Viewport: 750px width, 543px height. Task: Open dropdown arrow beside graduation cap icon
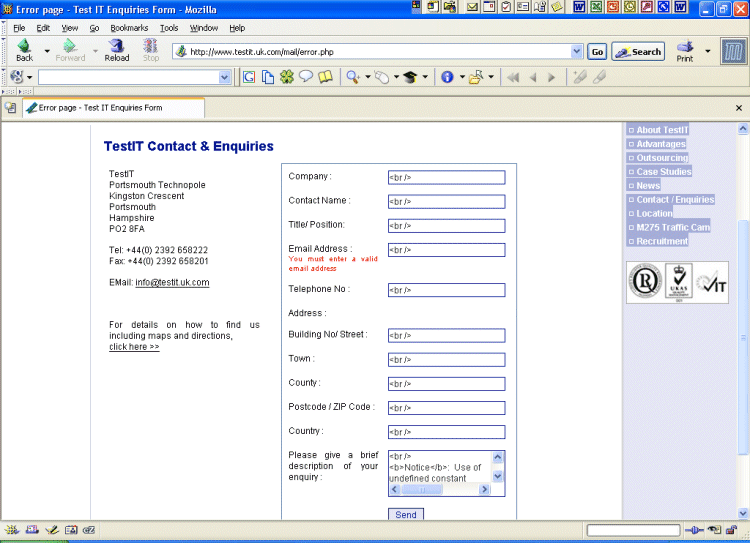point(425,77)
